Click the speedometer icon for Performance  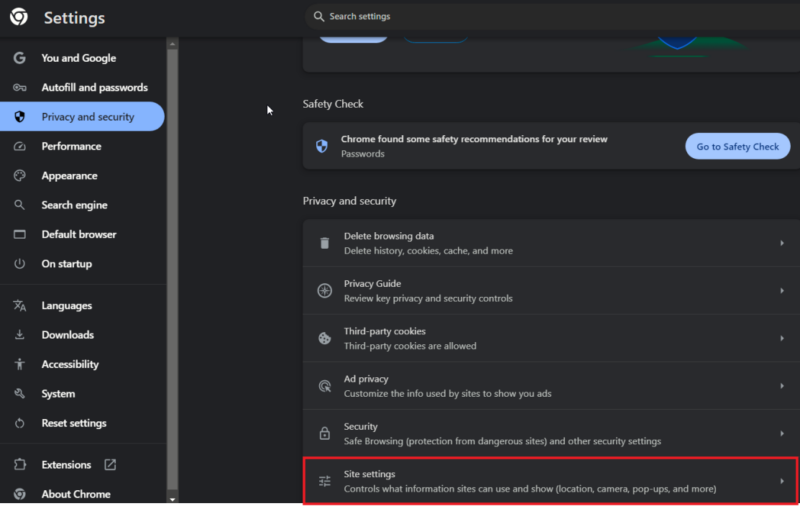click(19, 146)
